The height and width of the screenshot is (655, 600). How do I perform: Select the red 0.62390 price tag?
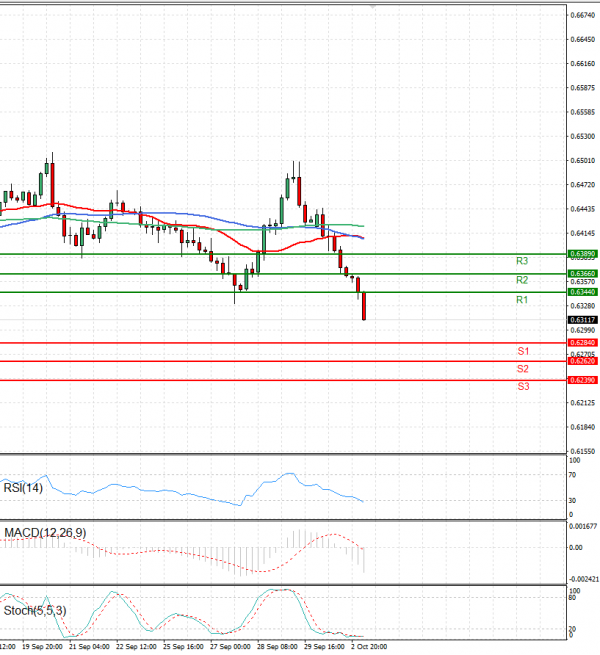(583, 381)
